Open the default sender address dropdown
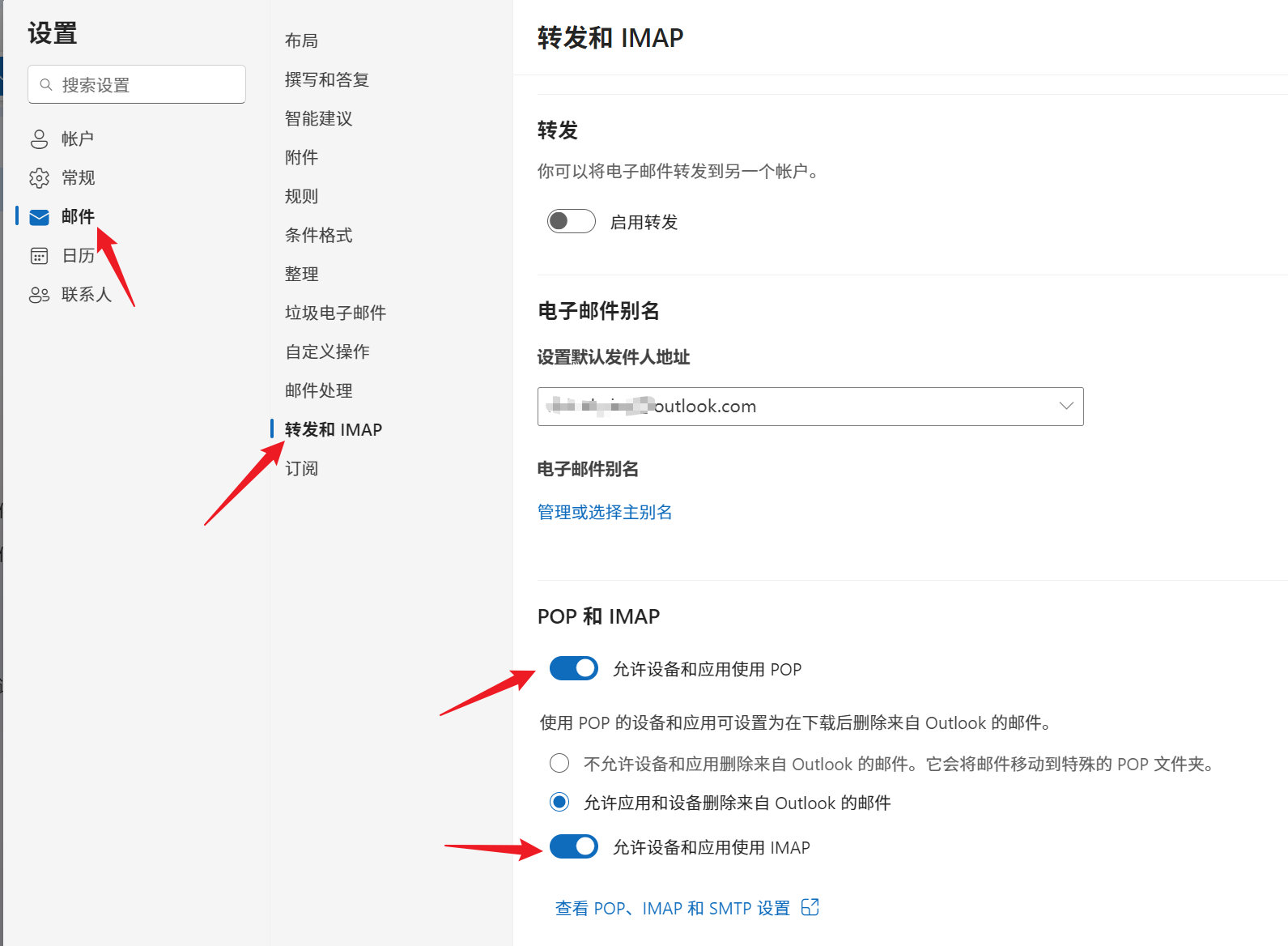Screen dimensions: 1288x946 [x=810, y=407]
